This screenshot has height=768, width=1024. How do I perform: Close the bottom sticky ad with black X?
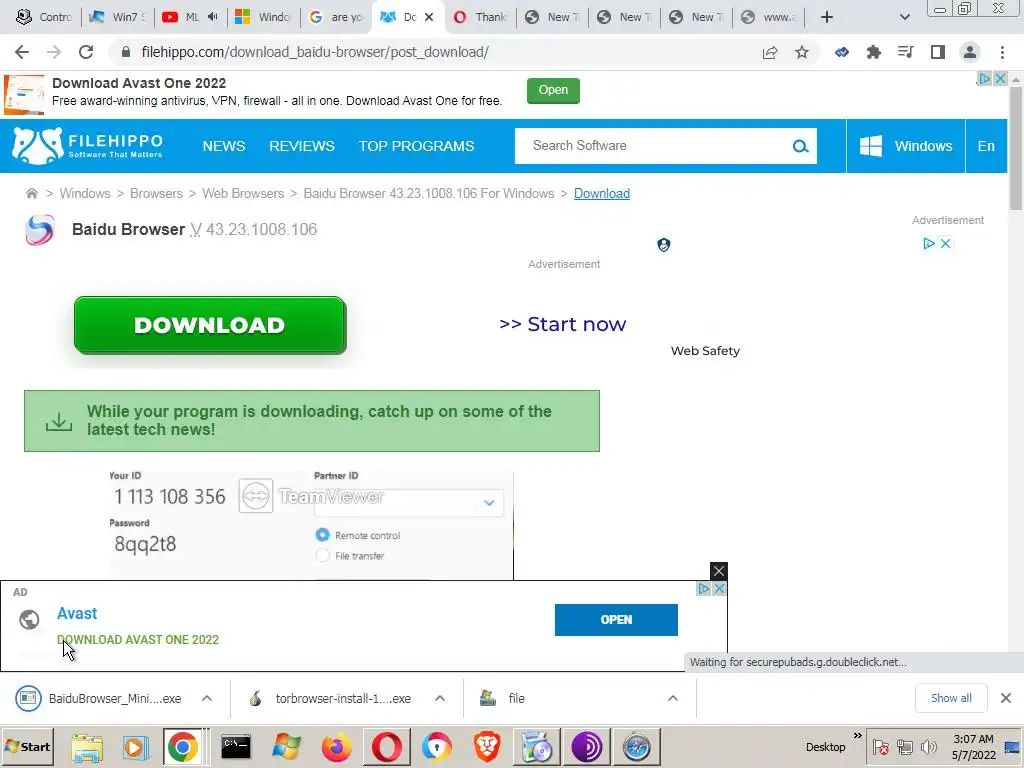point(718,571)
